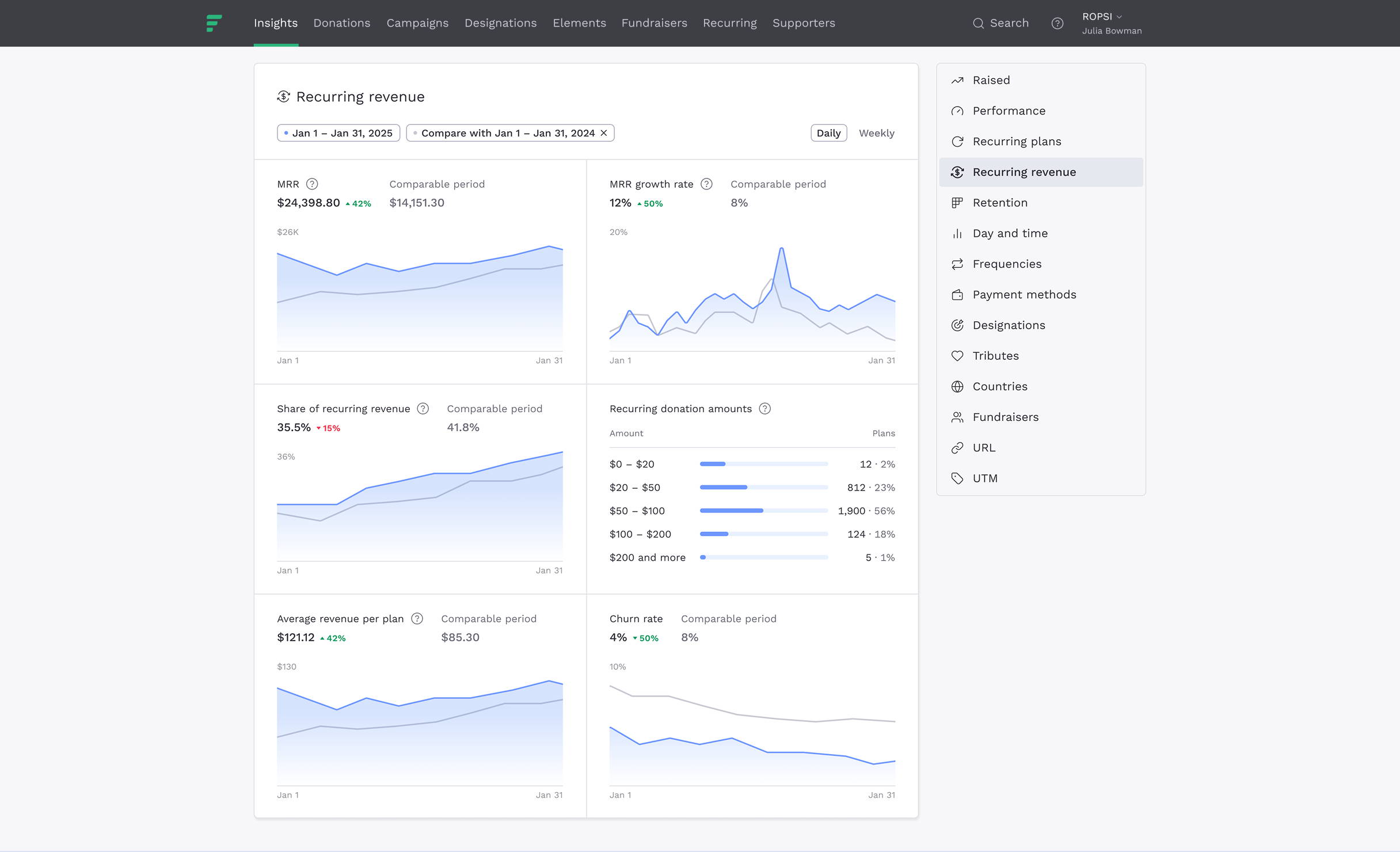
Task: Go to the Donations tab
Action: (x=341, y=23)
